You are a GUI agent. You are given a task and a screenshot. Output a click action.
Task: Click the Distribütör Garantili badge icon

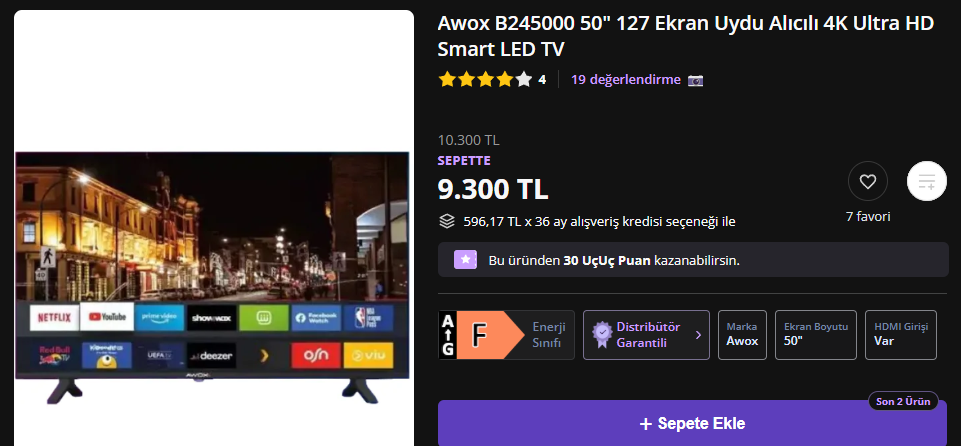click(x=602, y=334)
